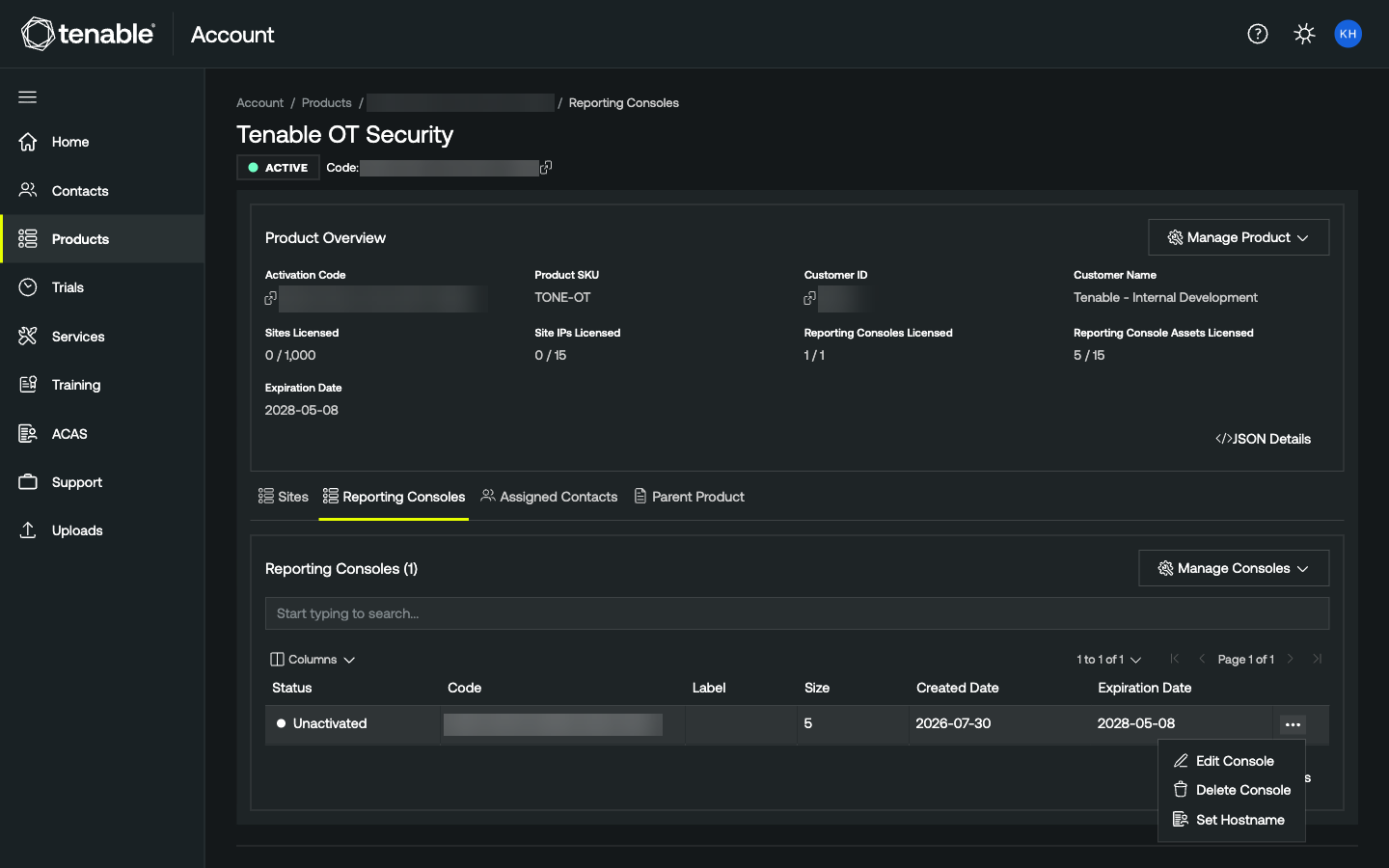Viewport: 1389px width, 868px height.
Task: Click the Sites Licensed value 0 / 1,000
Action: pos(290,356)
